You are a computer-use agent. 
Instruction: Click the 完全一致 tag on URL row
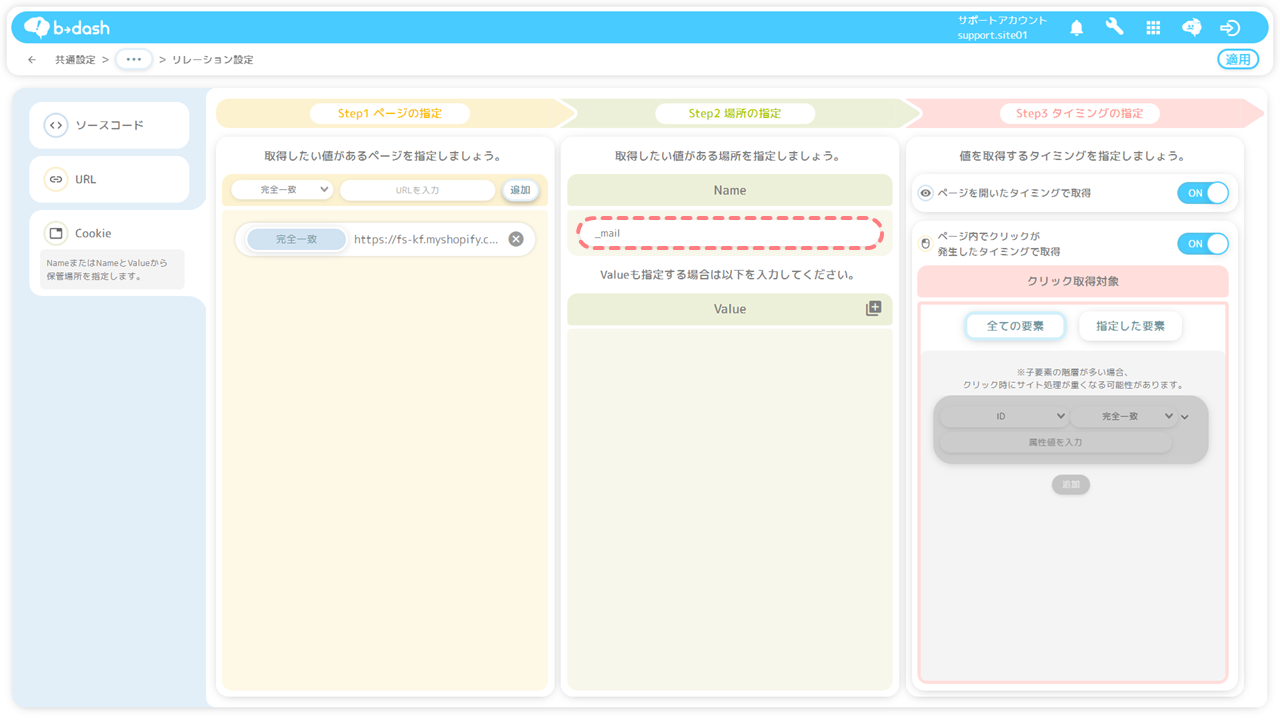click(x=296, y=239)
